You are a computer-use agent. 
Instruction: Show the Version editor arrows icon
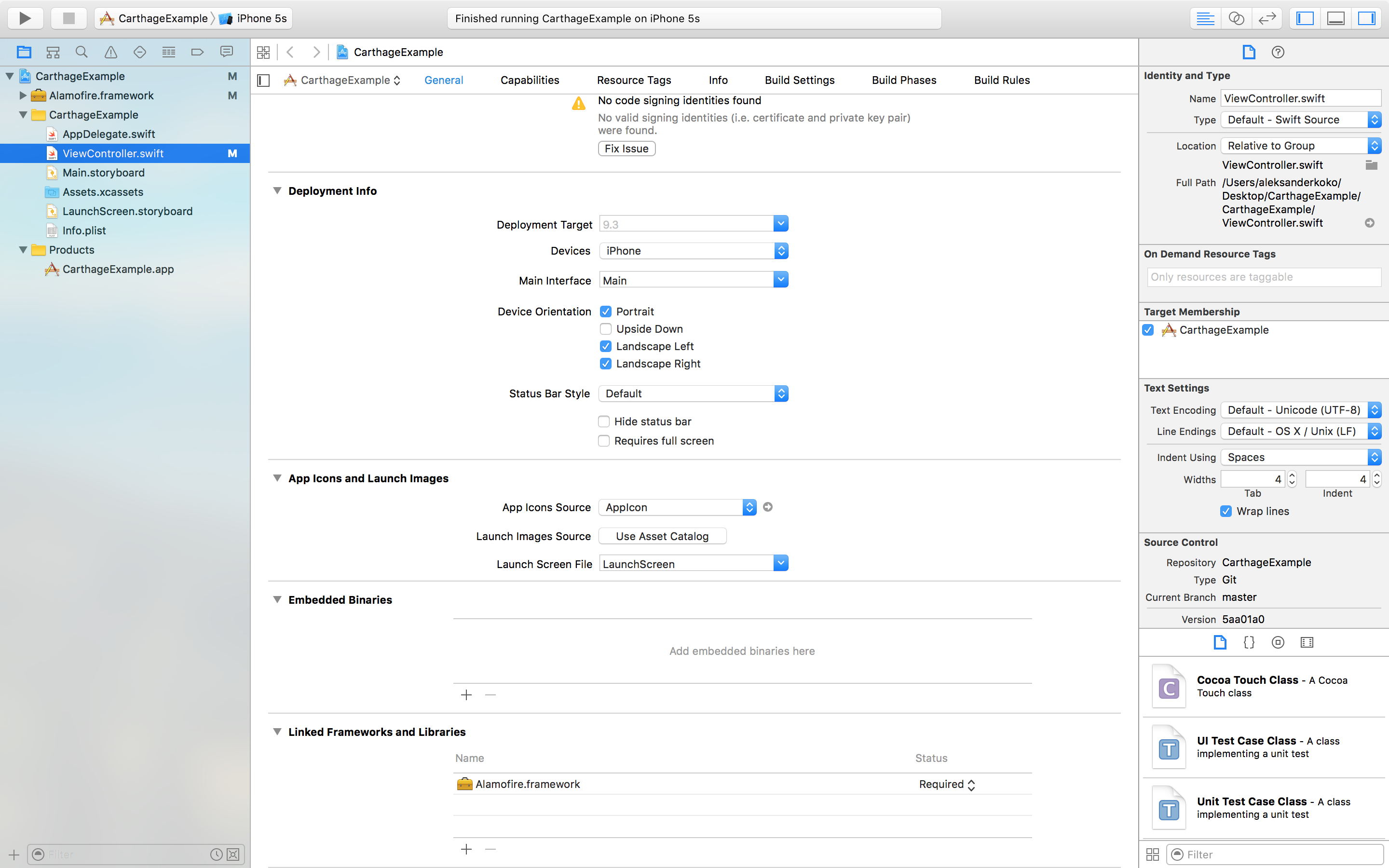click(x=1266, y=18)
